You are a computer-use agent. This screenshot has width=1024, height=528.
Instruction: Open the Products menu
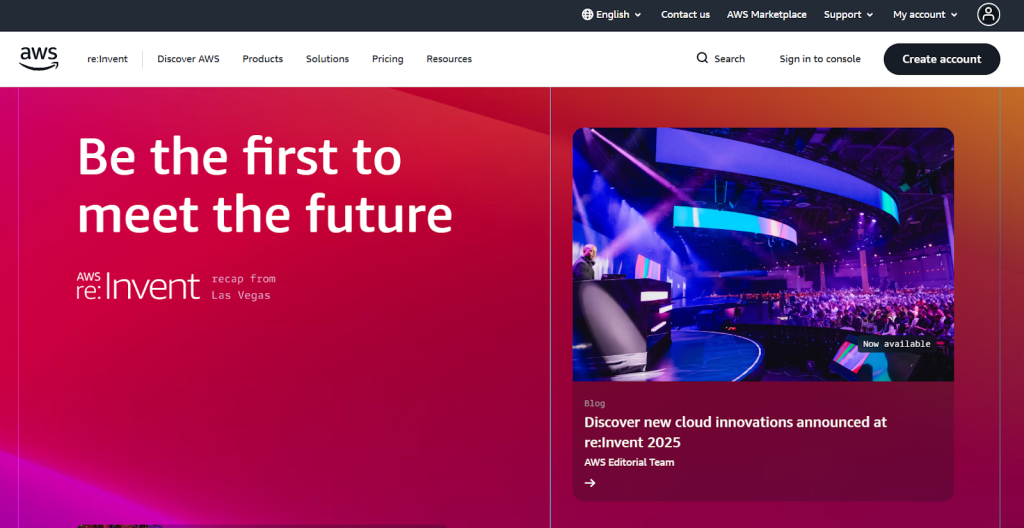262,59
